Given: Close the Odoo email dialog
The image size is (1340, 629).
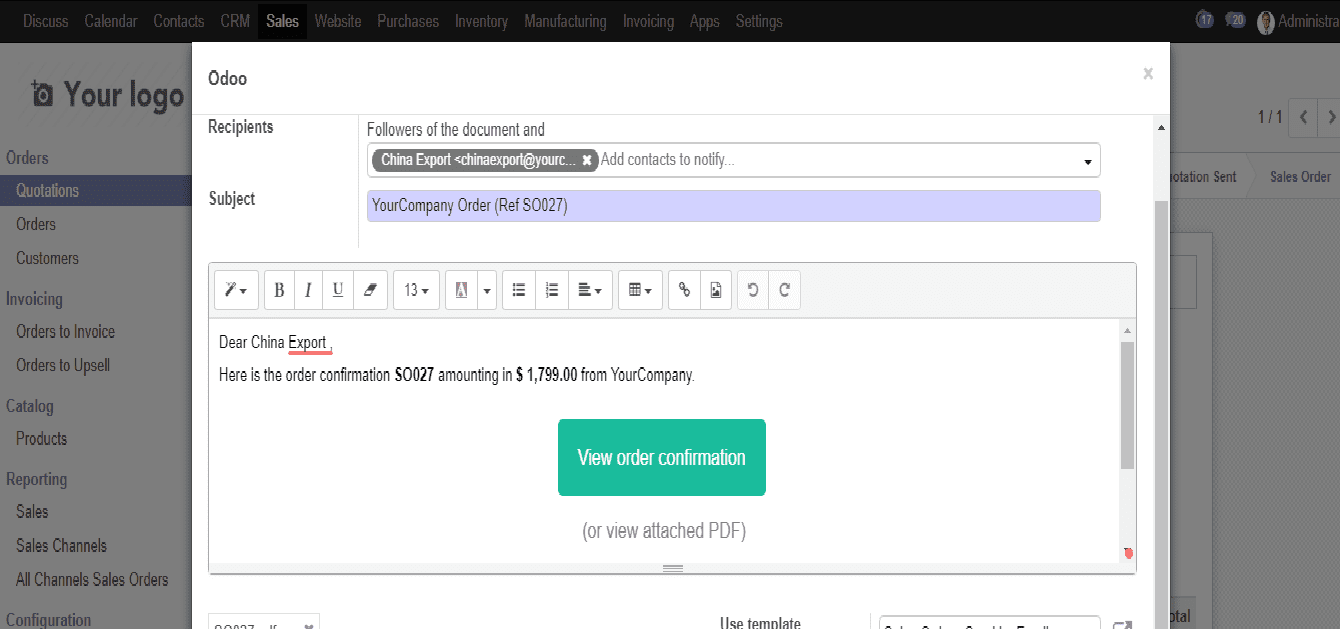Looking at the screenshot, I should pos(1148,73).
